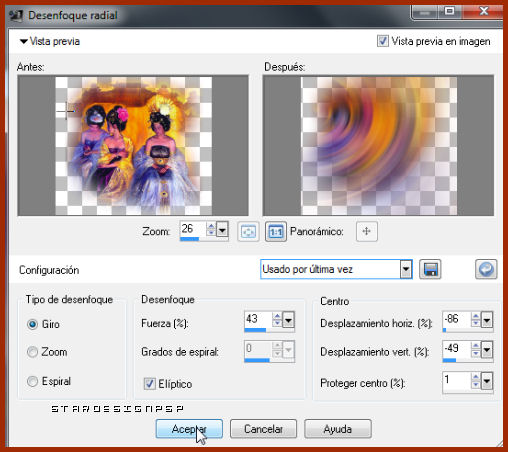The image size is (508, 452).
Task: Click the Aceptar button
Action: click(189, 429)
